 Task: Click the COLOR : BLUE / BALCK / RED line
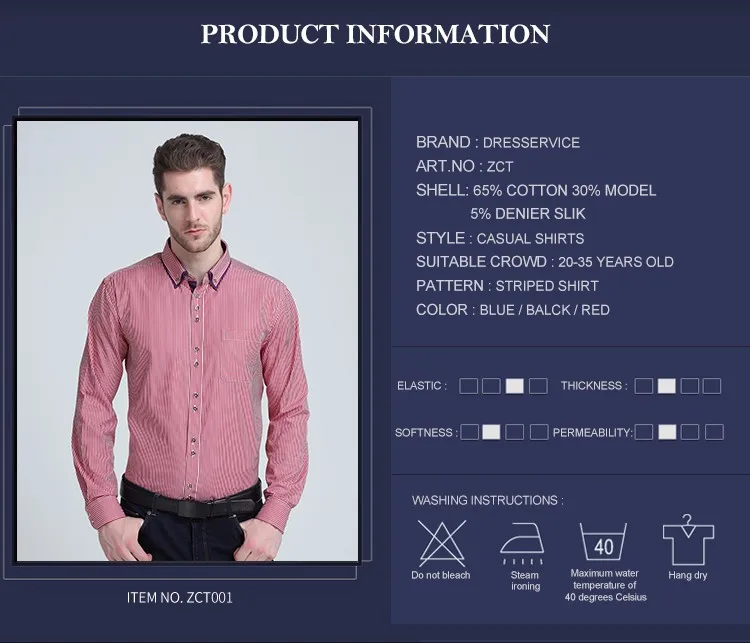click(x=513, y=310)
